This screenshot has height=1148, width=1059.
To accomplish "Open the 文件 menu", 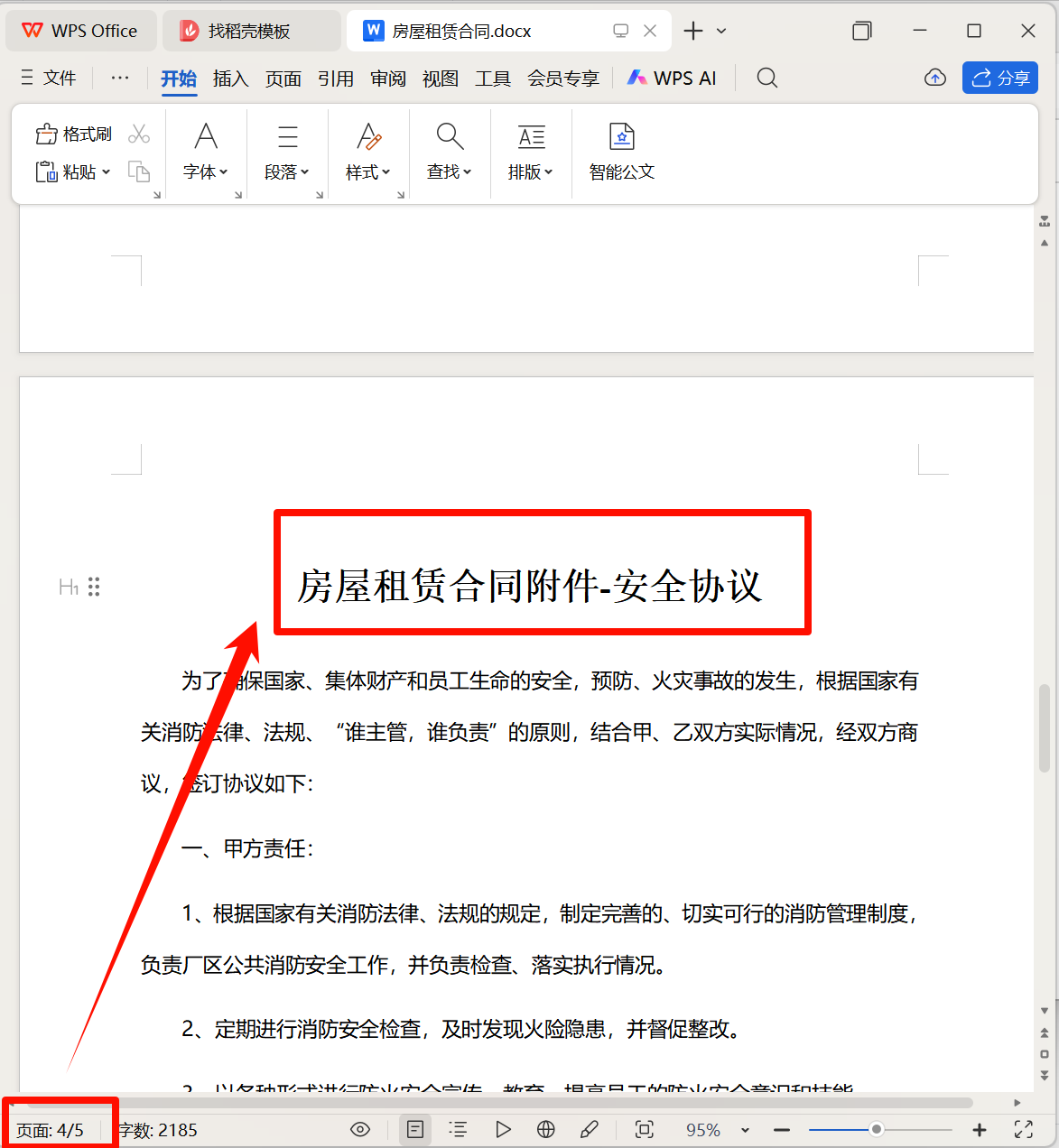I will (x=49, y=79).
